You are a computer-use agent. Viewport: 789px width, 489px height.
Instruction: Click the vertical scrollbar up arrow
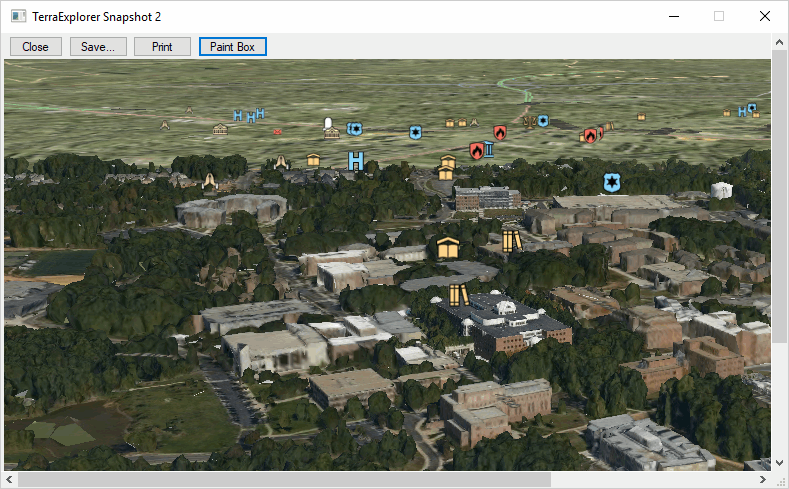pos(779,42)
